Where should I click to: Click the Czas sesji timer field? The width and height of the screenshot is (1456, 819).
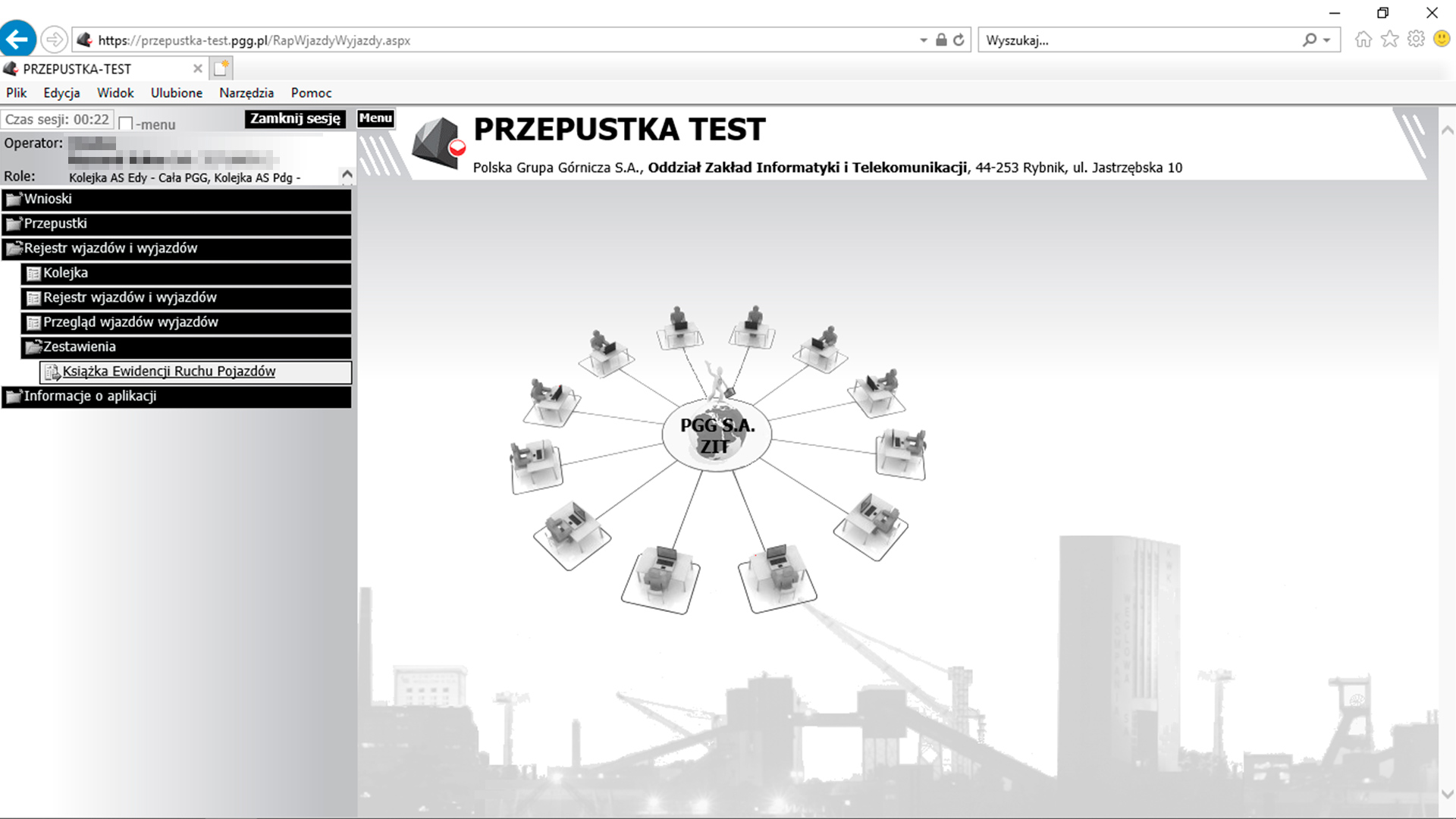[57, 120]
